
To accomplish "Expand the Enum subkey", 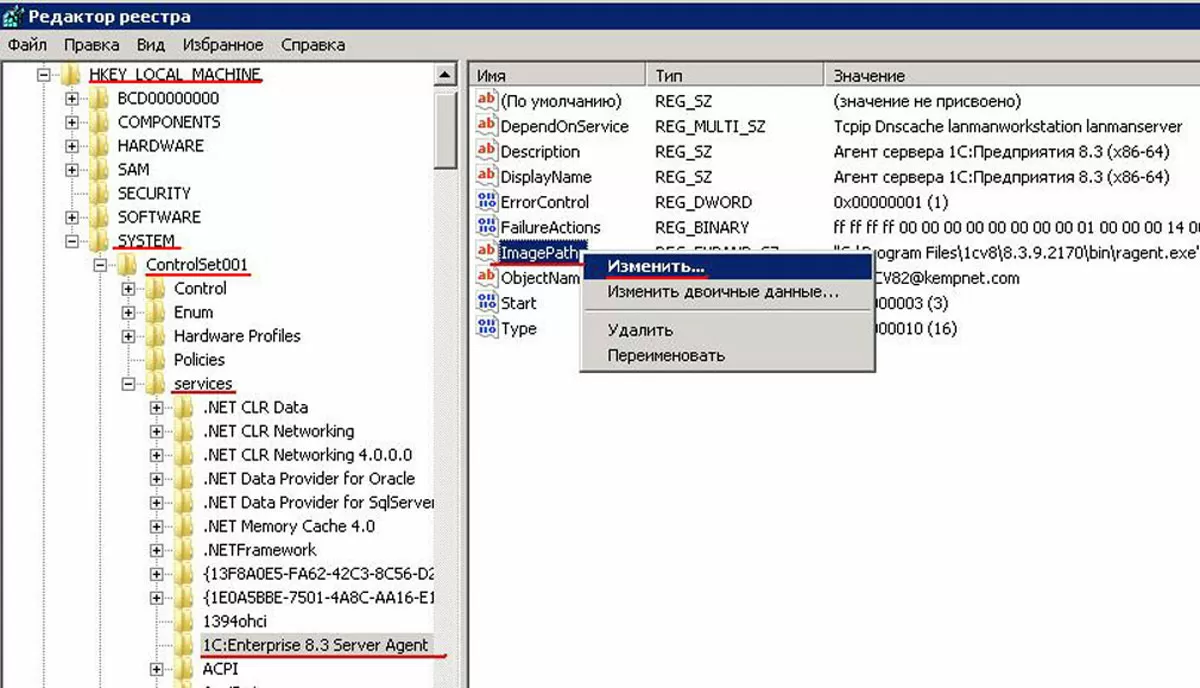I will coord(128,312).
